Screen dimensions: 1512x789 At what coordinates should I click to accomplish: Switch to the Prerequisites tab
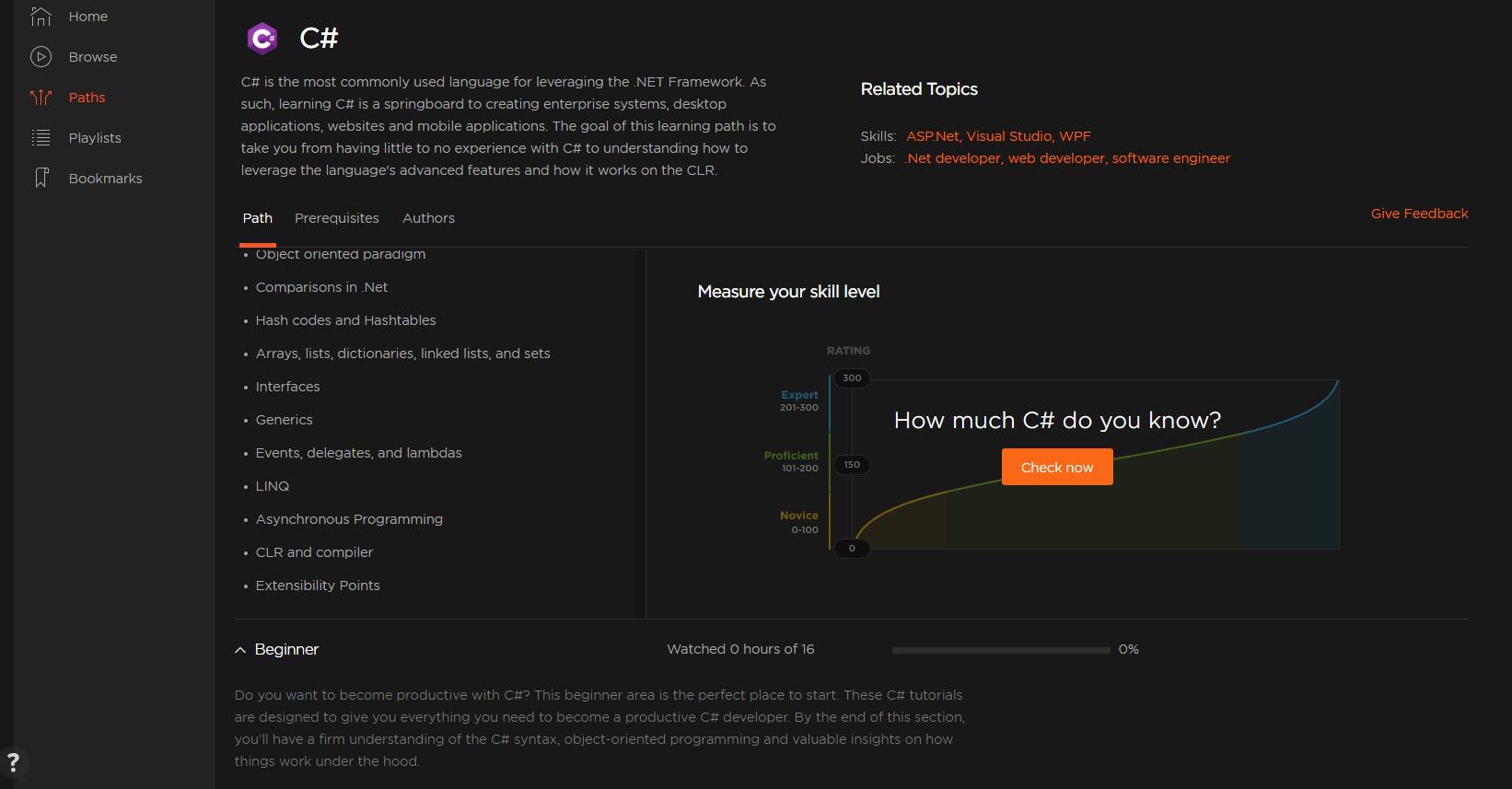click(x=336, y=218)
